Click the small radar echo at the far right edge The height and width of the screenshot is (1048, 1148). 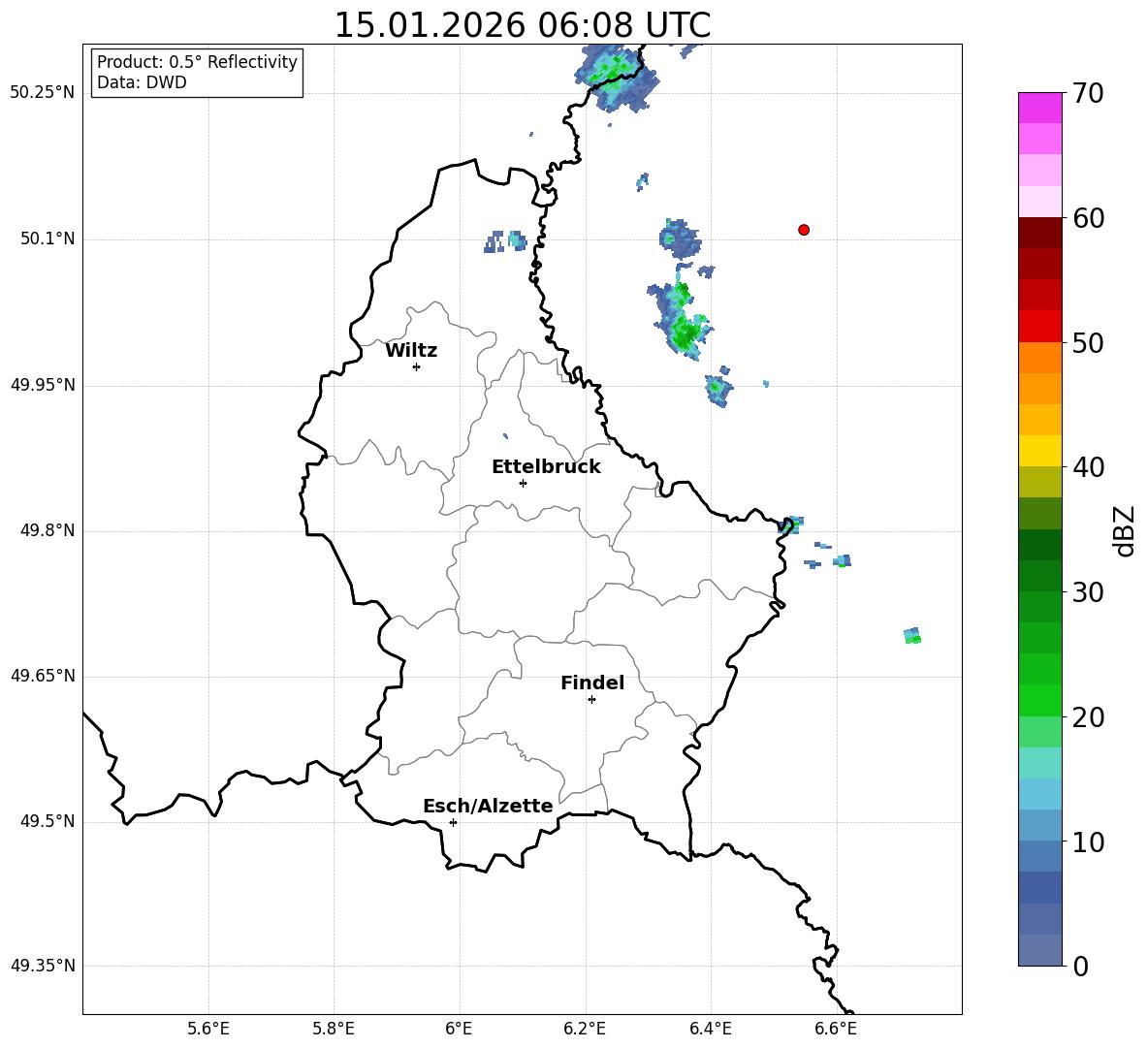pos(912,635)
